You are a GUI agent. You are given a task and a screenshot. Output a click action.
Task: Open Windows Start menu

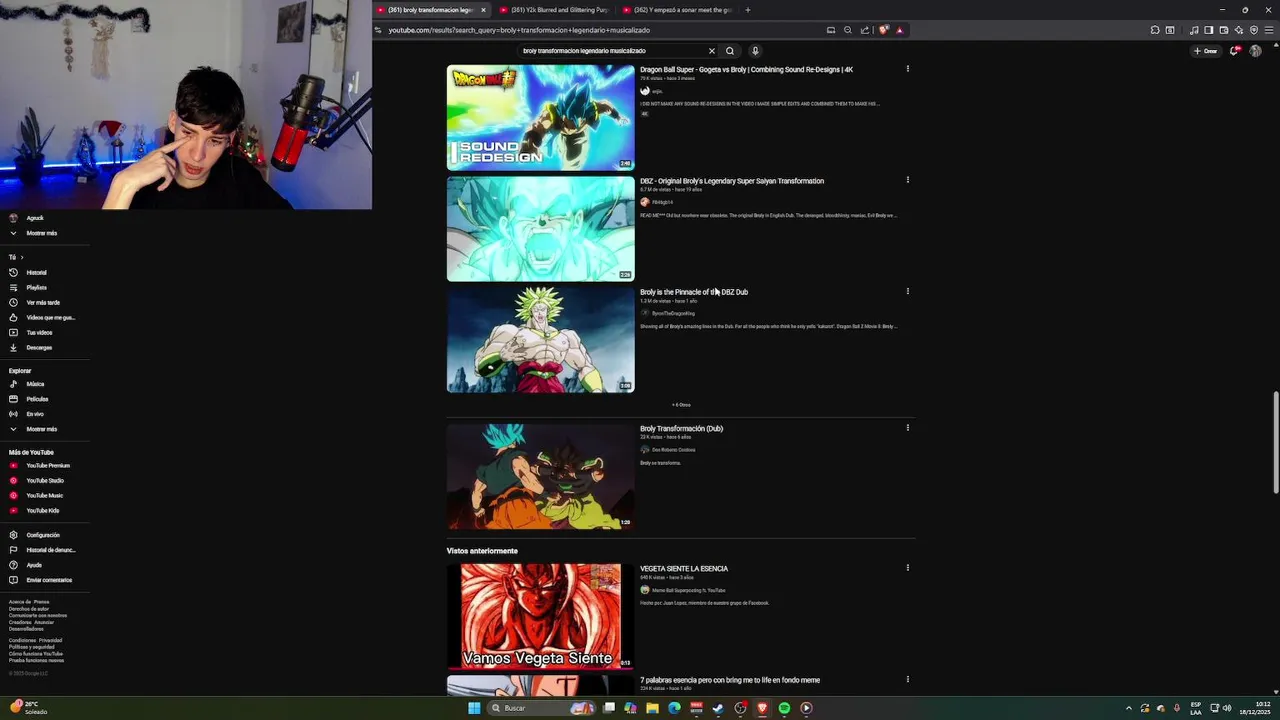(x=474, y=708)
